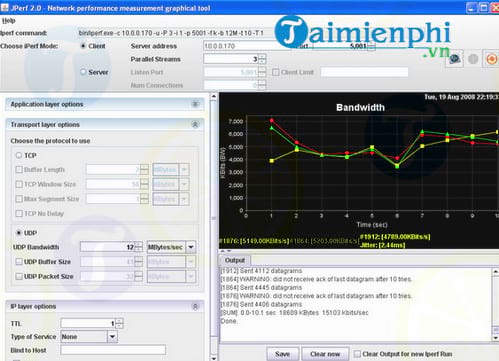The image size is (499, 361).
Task: Open the TCP Window Size units dropdown
Action: click(184, 184)
